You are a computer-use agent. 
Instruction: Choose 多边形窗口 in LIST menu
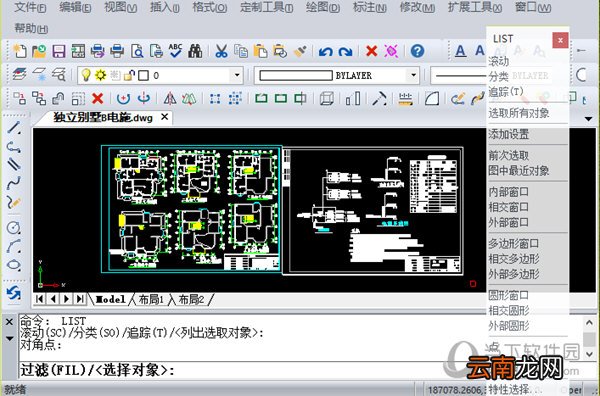click(514, 243)
